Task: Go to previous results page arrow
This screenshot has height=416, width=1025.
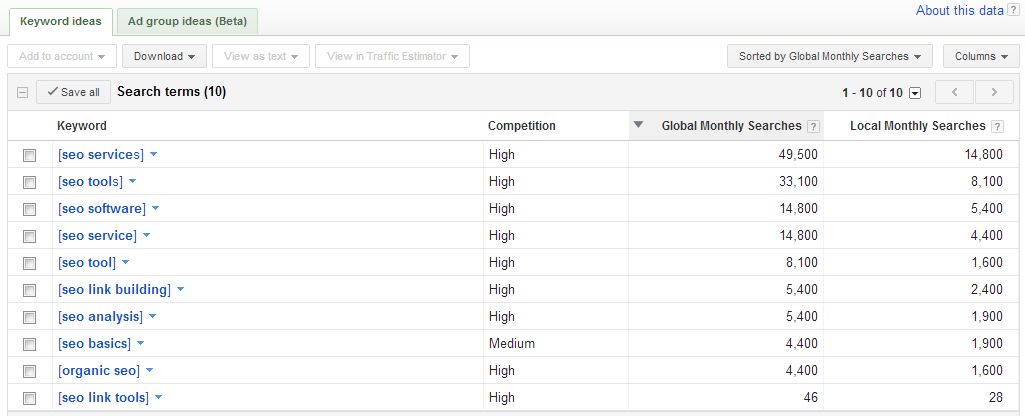Action: point(954,92)
